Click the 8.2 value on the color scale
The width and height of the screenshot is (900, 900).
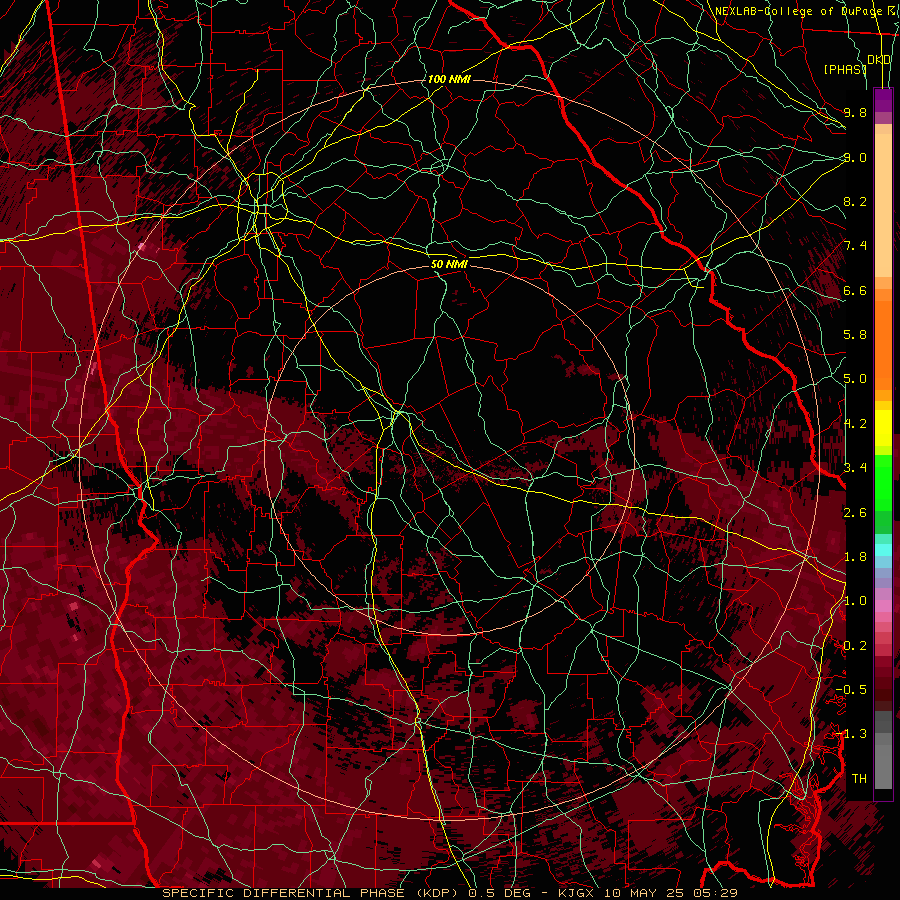[855, 201]
